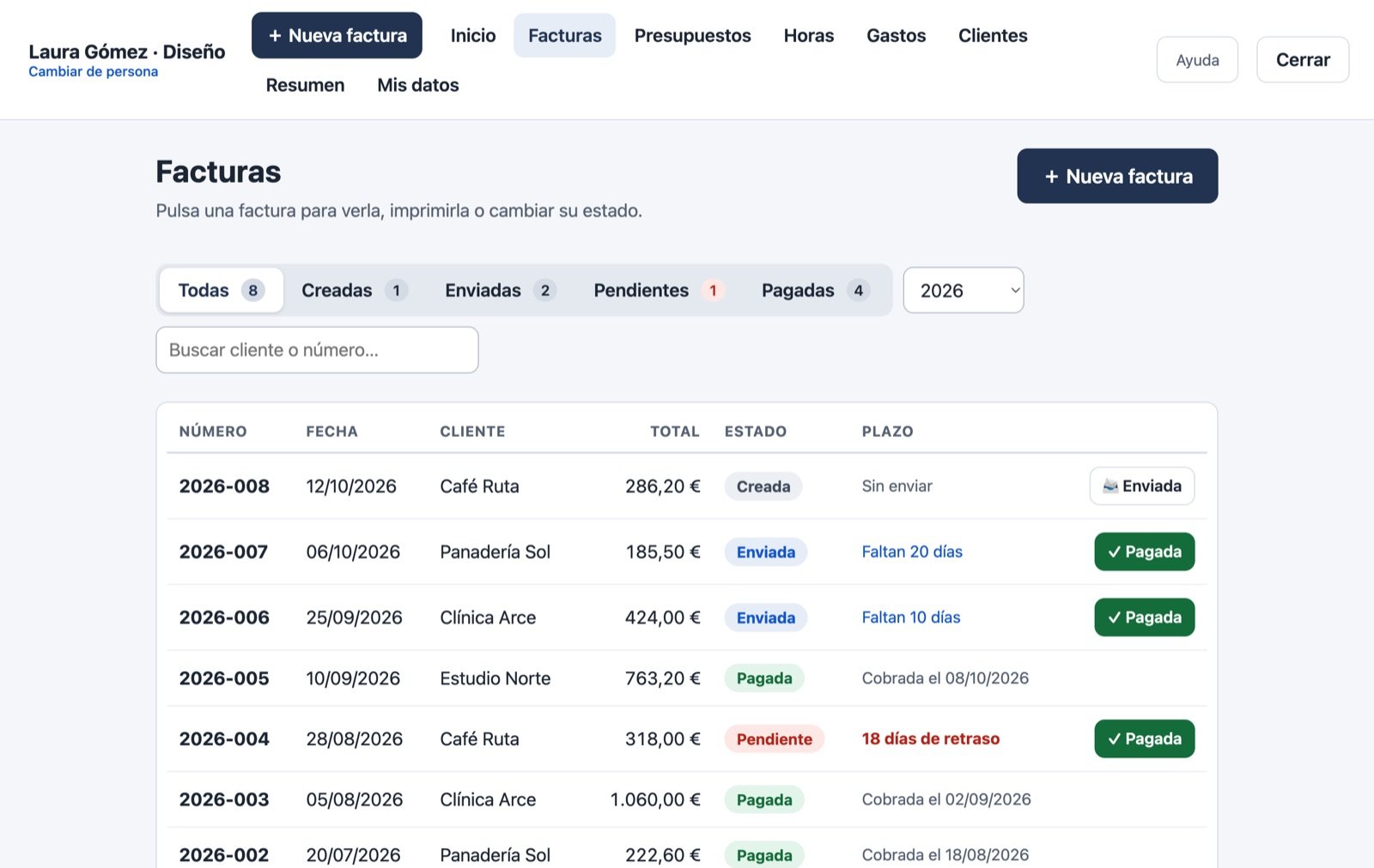1374x868 pixels.
Task: Click the TOTAL column header
Action: 675,431
